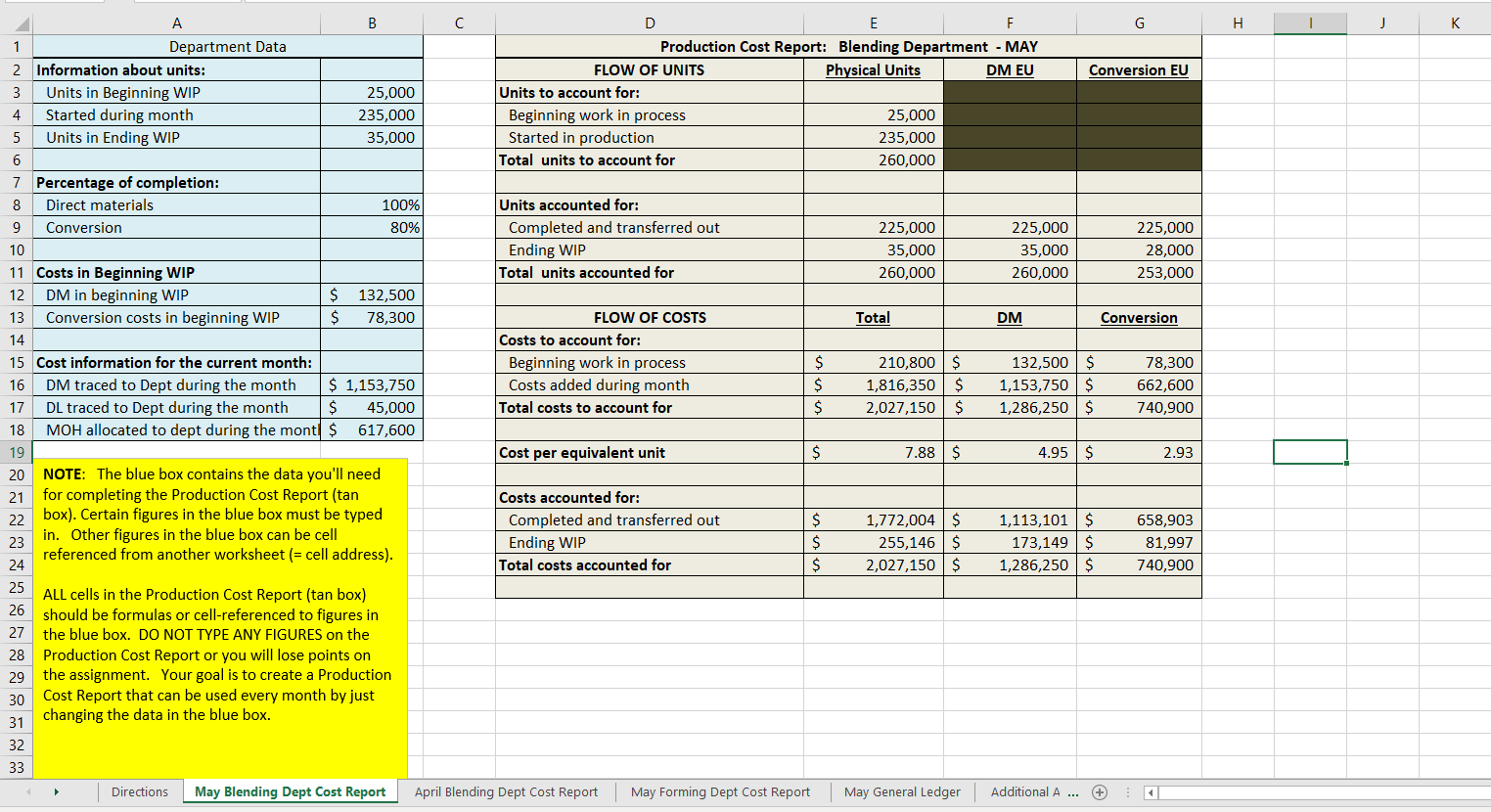The image size is (1491, 812).
Task: Select column F header
Action: (x=1010, y=23)
